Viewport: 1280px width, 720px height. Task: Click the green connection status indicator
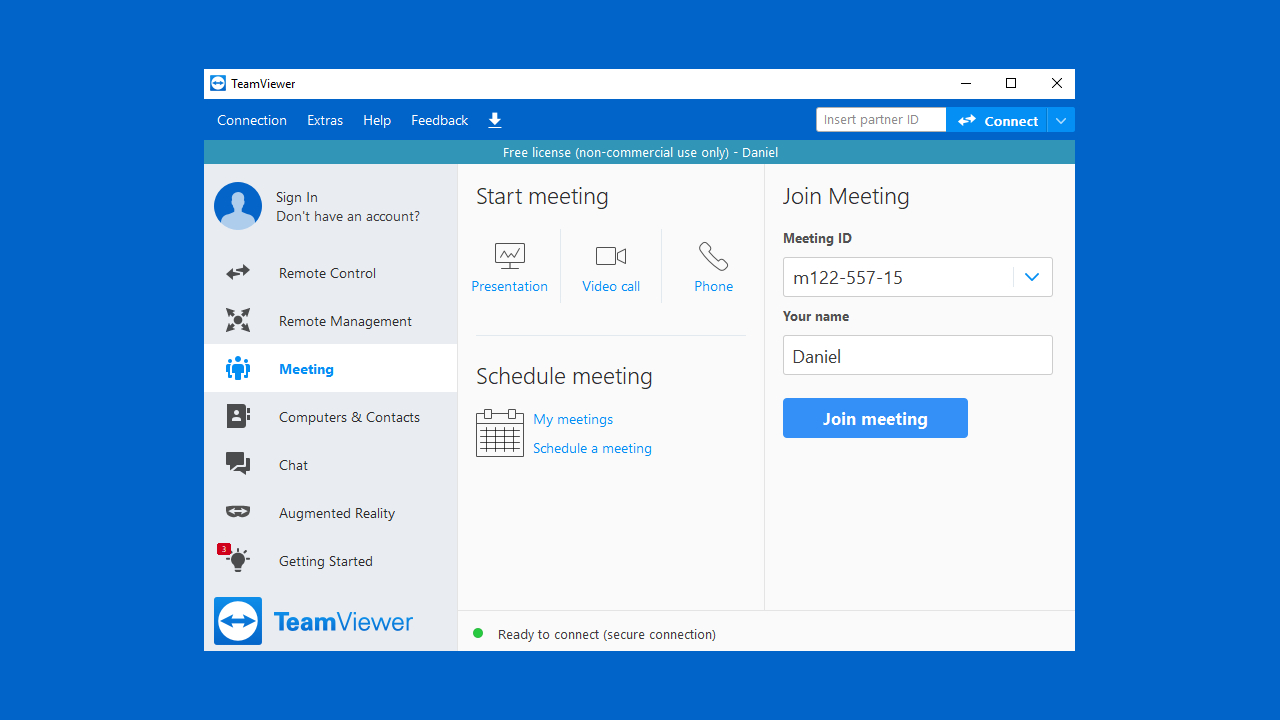(478, 633)
